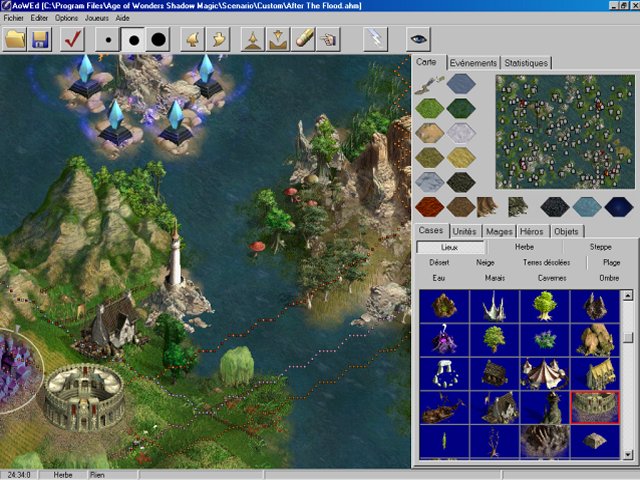Pick the dark green terrain hex
Viewport: 640px width, 480px height.
pos(461,109)
